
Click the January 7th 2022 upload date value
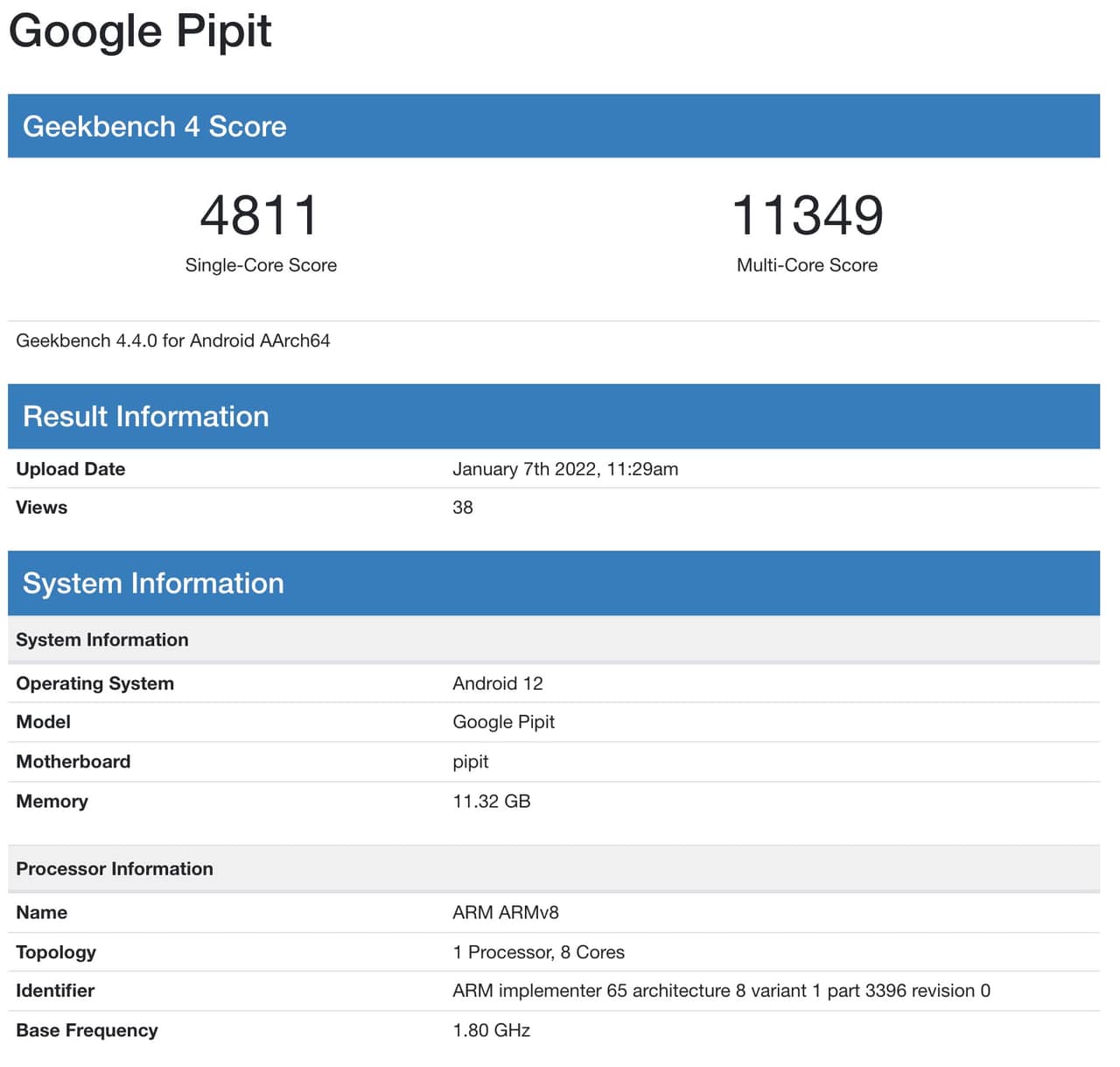565,469
